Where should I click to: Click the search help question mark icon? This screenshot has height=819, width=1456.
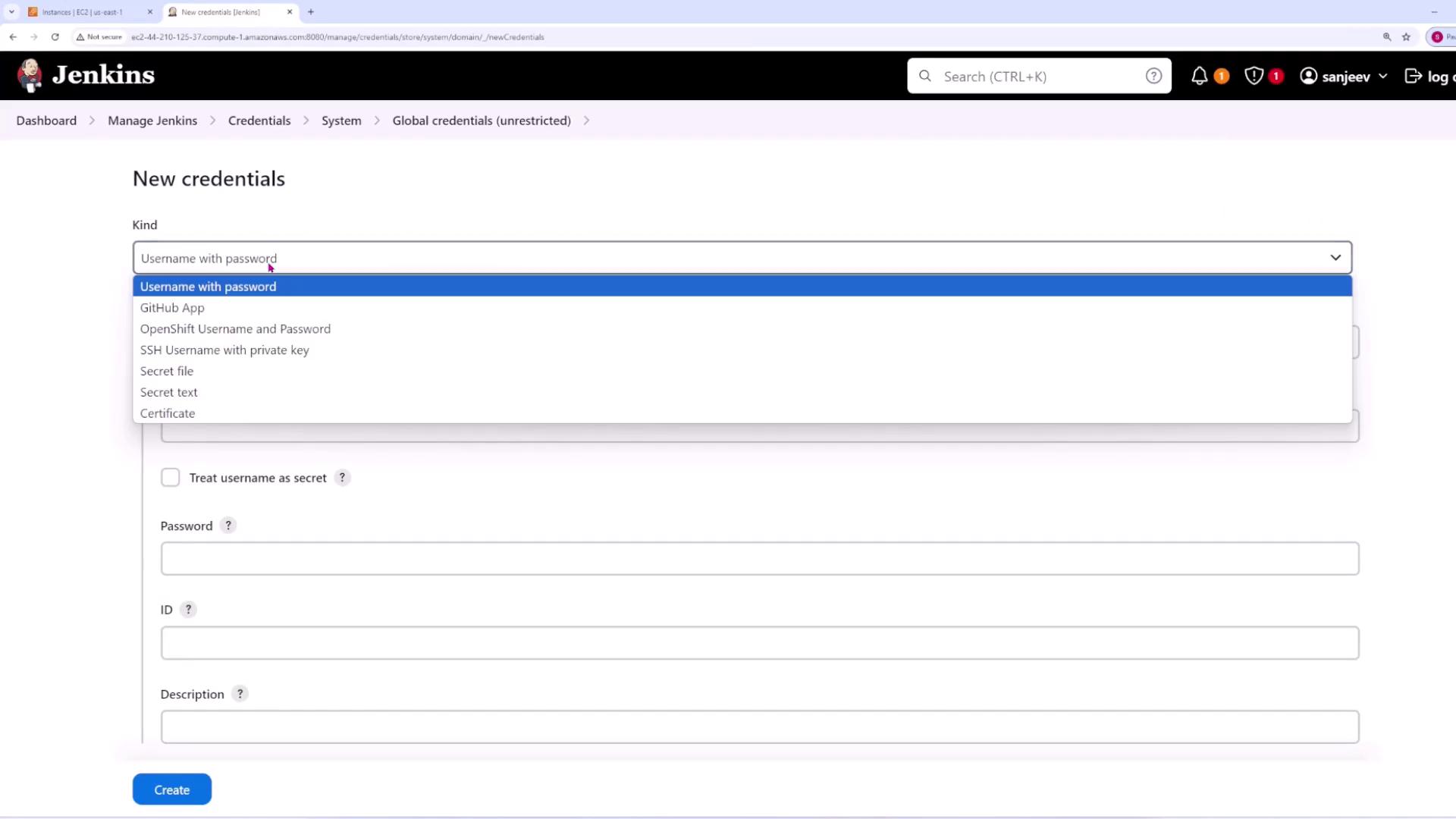pos(1153,76)
